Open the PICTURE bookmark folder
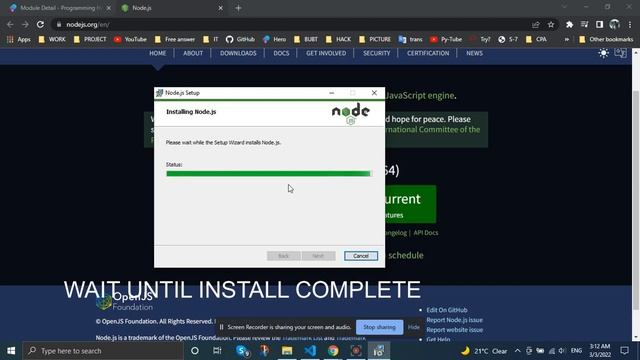 click(375, 39)
